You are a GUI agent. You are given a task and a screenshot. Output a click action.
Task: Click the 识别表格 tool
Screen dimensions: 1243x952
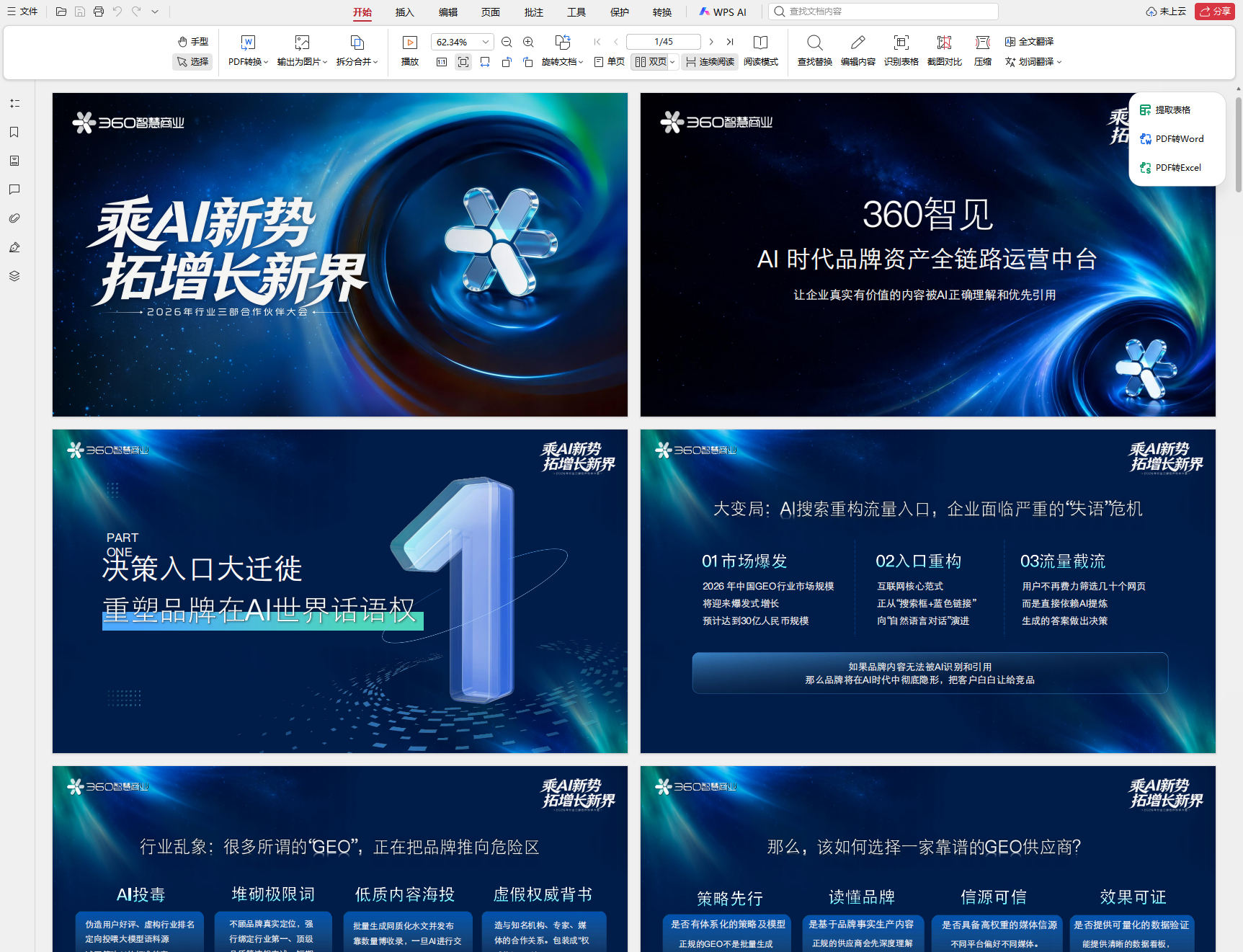point(901,52)
